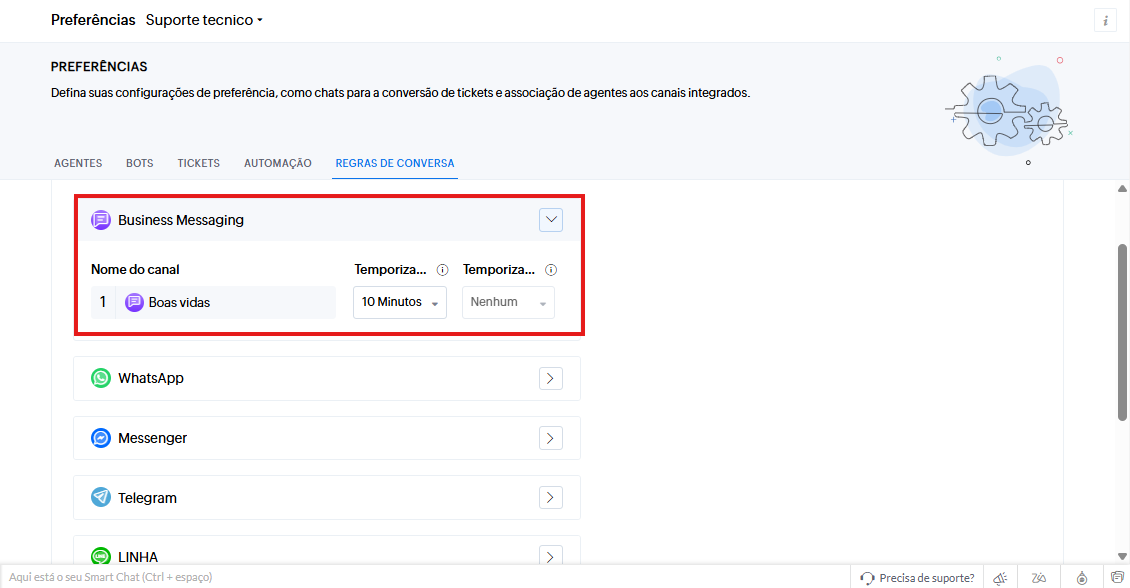Open the 10 Minutos timer dropdown
Screen dimensions: 1130x588
pos(400,302)
